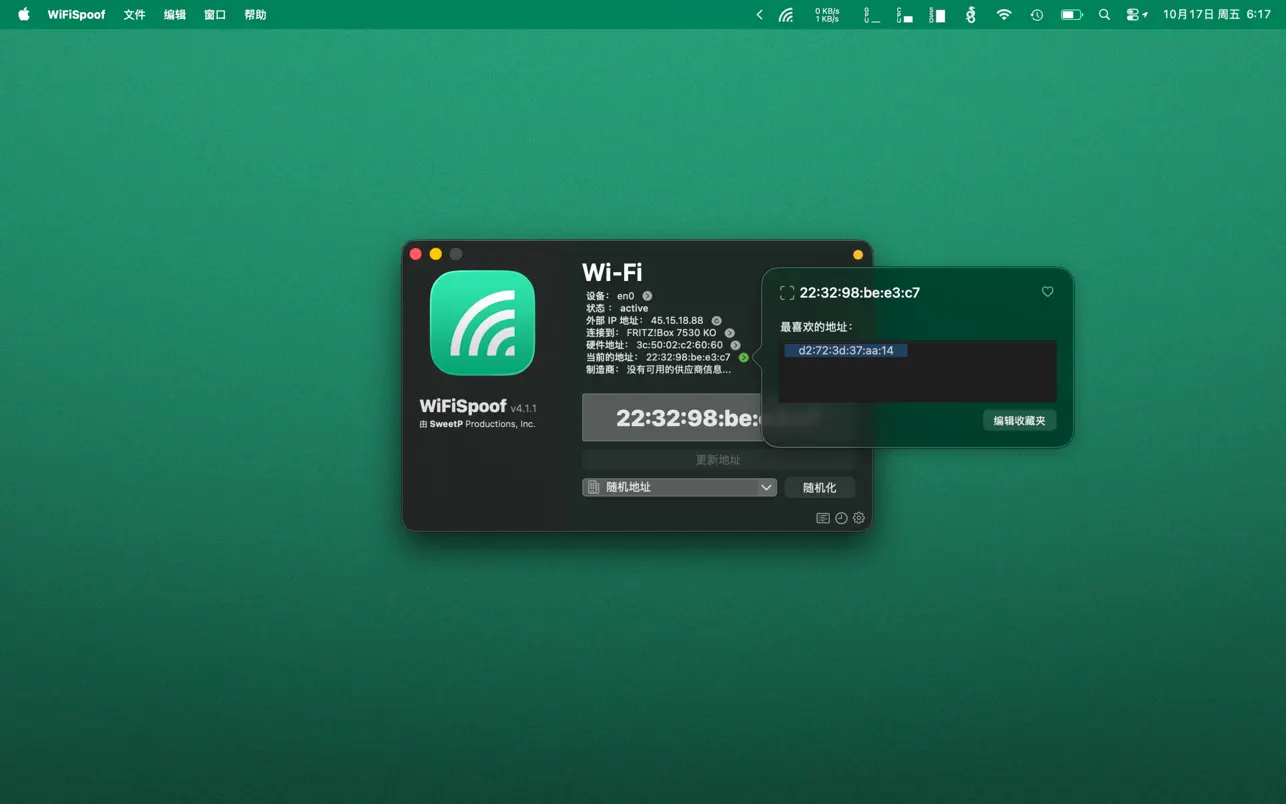Open the 编辑 menu
Screen dimensions: 1286x804
click(174, 15)
